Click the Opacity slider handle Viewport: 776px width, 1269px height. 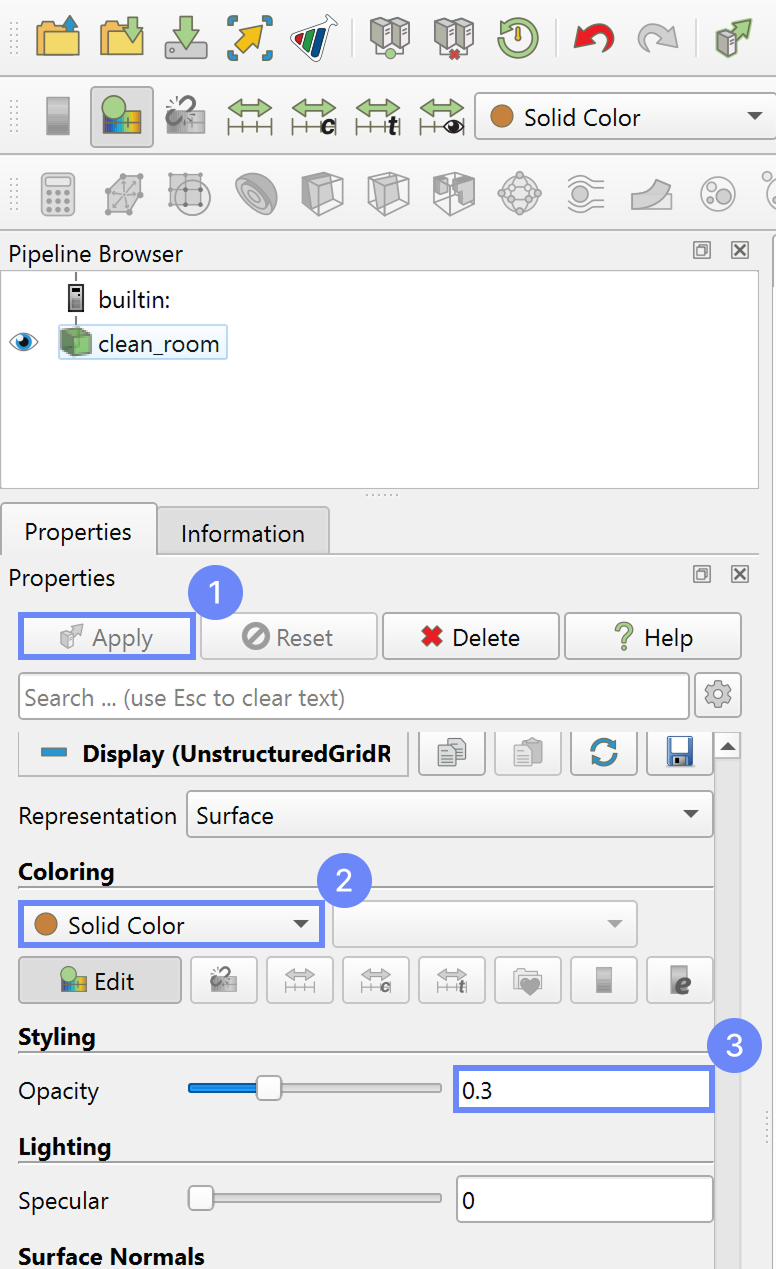(269, 1089)
